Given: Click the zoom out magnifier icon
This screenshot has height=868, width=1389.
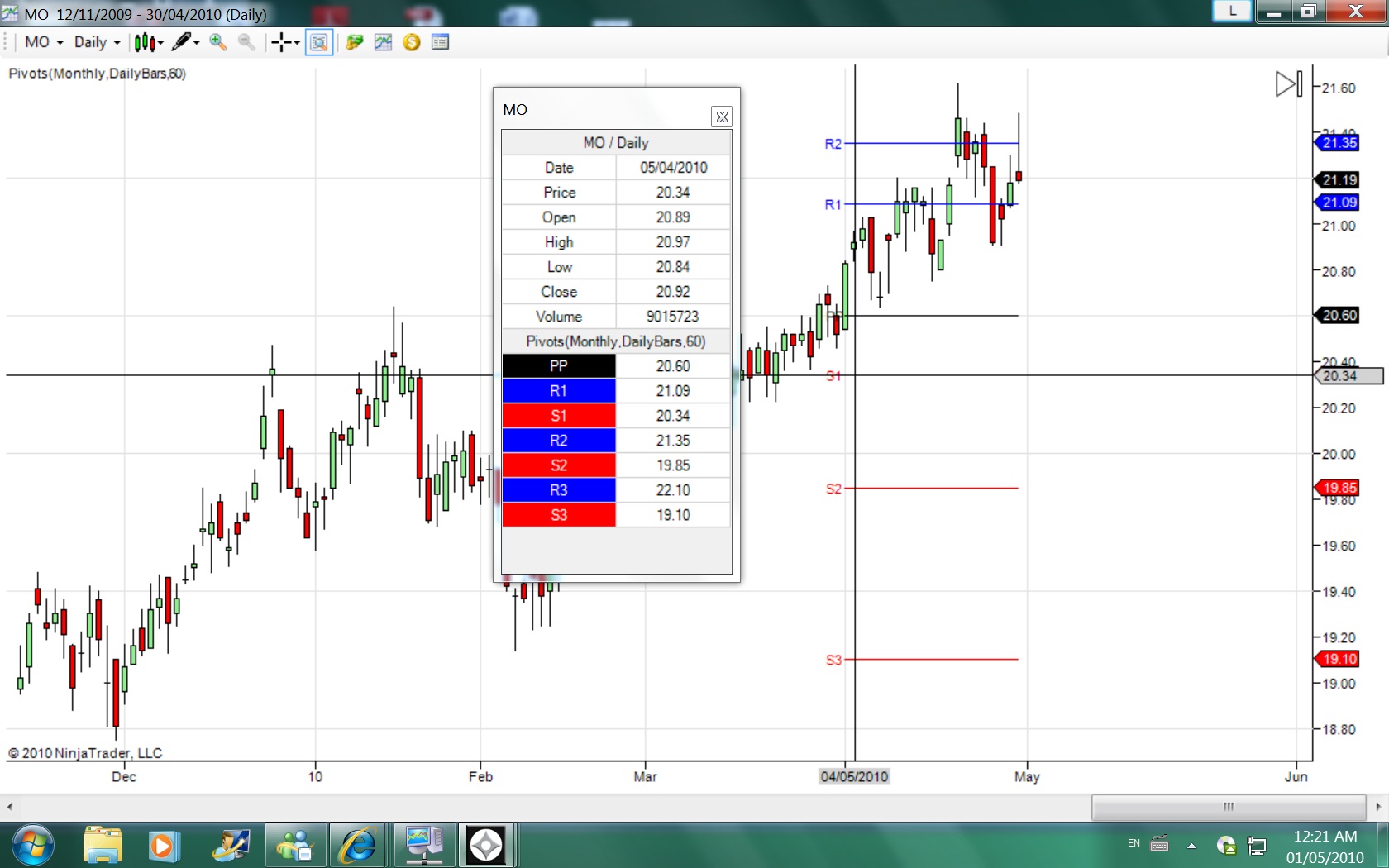Looking at the screenshot, I should (246, 42).
